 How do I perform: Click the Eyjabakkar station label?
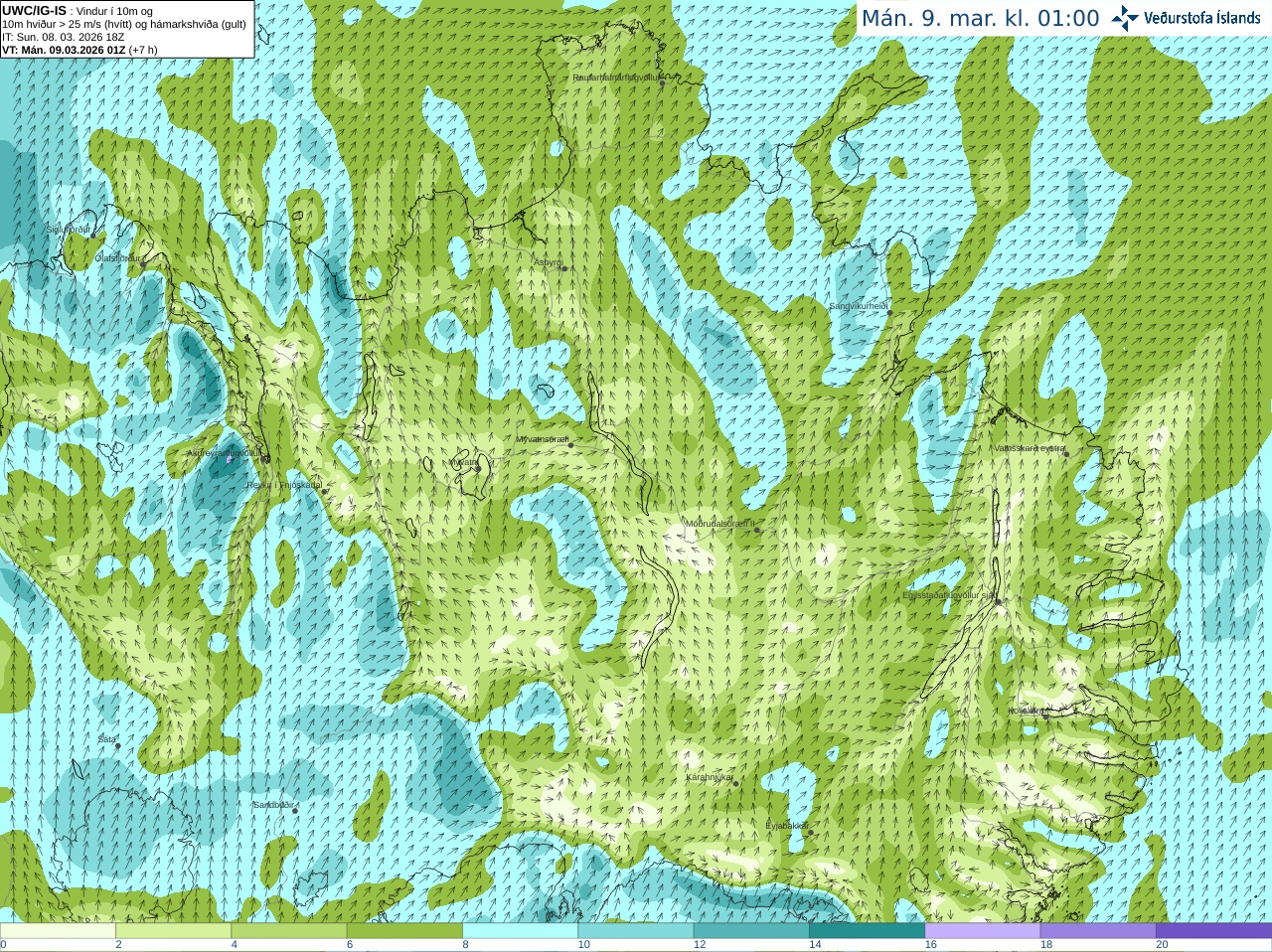pos(787,826)
